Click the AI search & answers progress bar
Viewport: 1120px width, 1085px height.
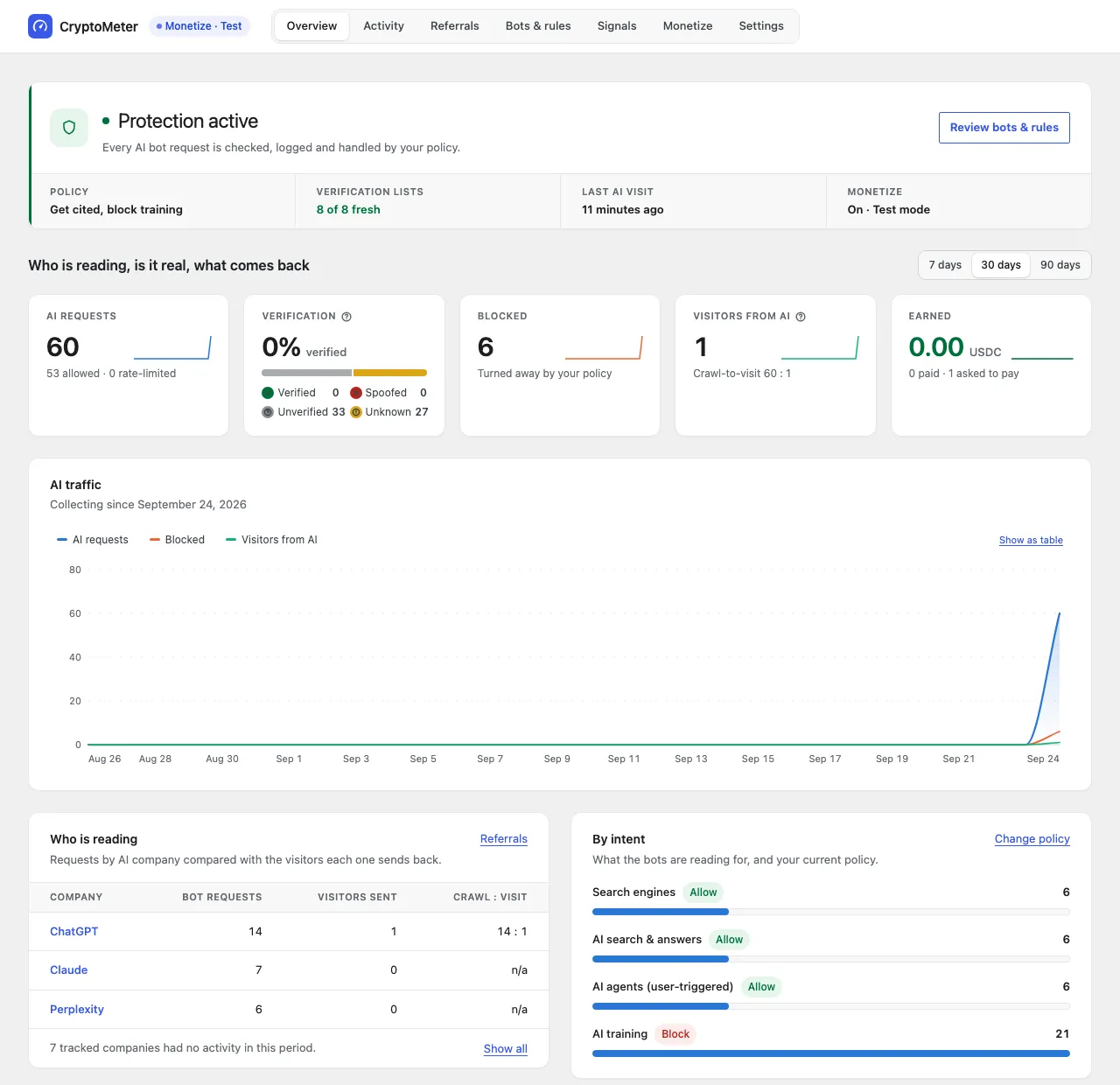pyautogui.click(x=831, y=959)
